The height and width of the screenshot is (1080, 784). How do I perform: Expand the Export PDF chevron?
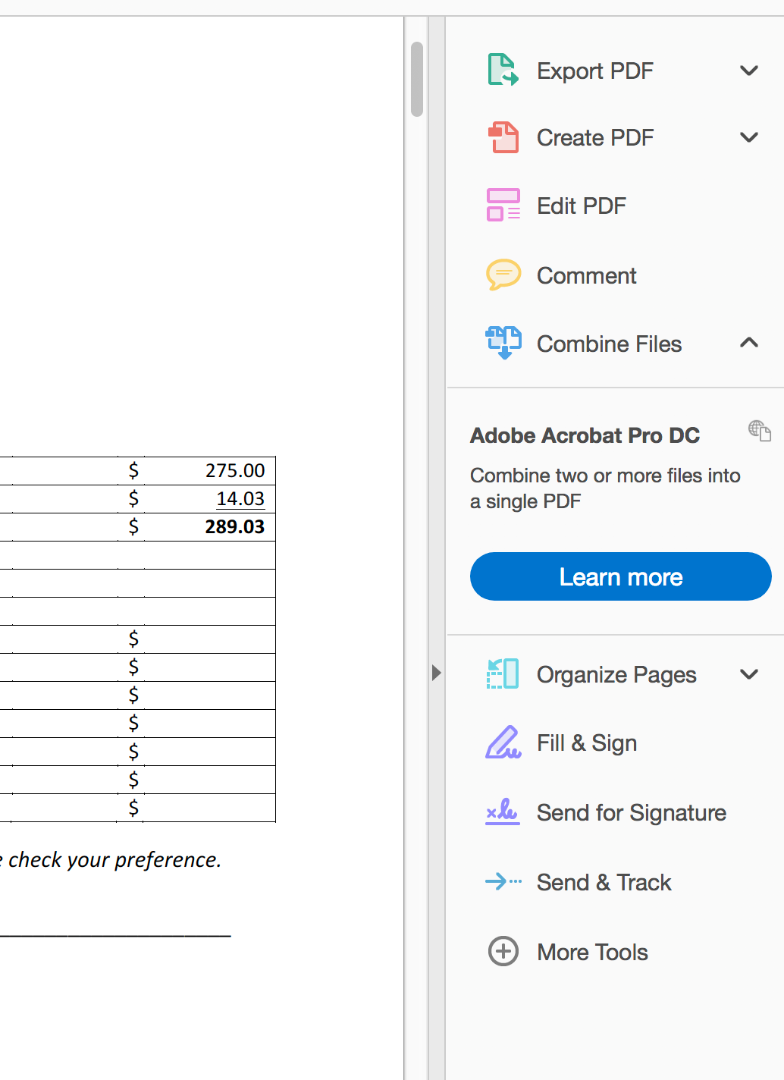(749, 71)
